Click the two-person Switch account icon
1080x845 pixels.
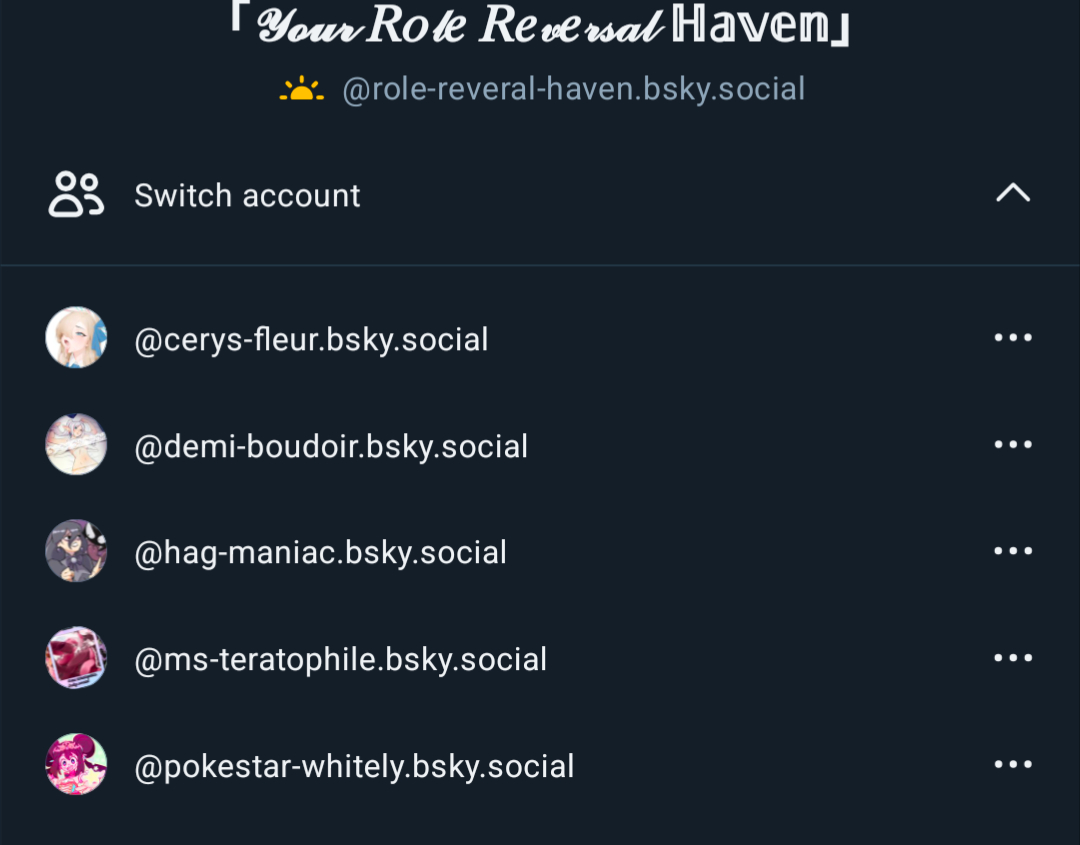76,195
